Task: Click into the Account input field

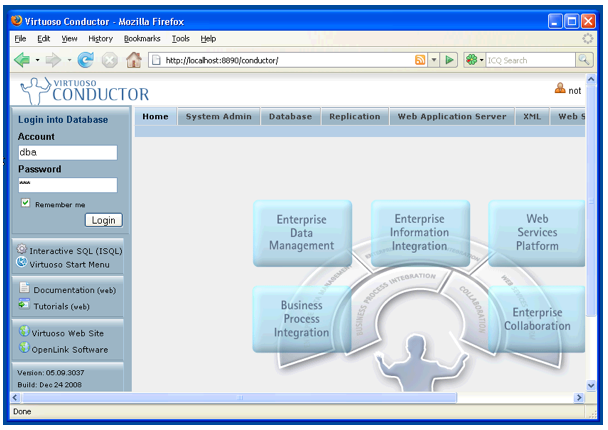Action: point(67,153)
